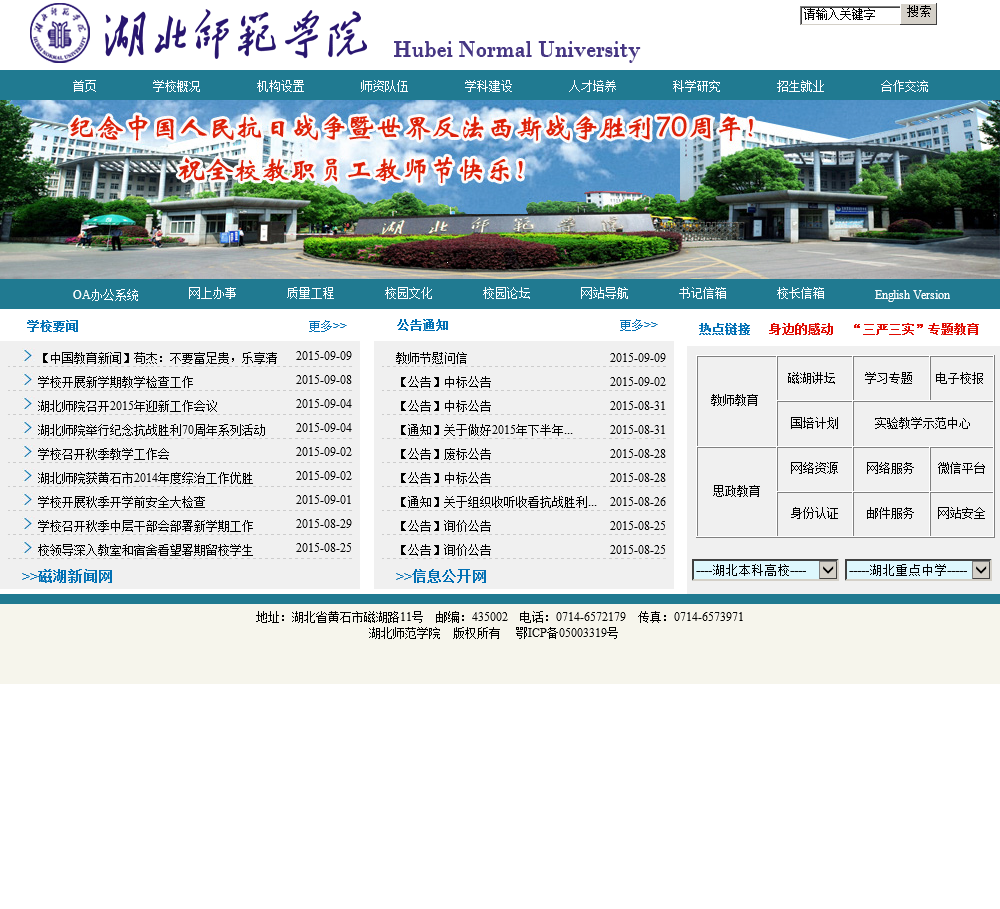Open the 湖北本科高校 dropdown
1000x909 pixels.
765,570
